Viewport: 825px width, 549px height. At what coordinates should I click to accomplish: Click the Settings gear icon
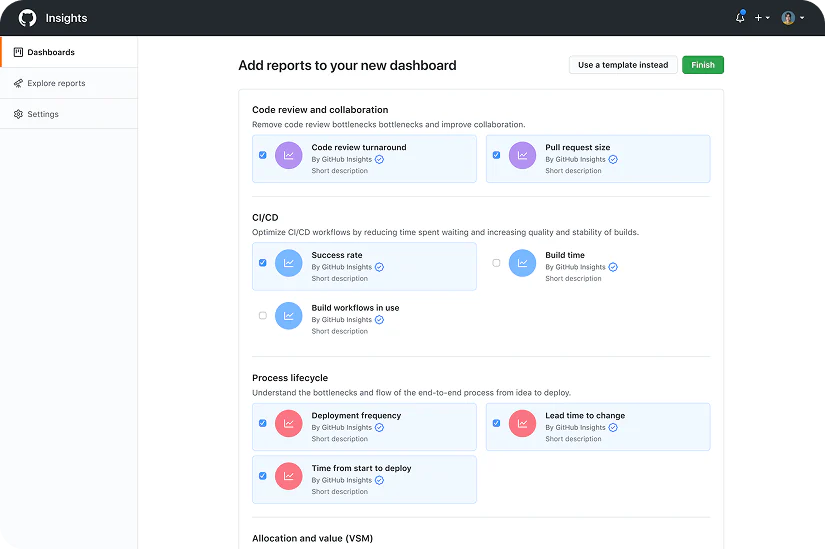coord(18,114)
